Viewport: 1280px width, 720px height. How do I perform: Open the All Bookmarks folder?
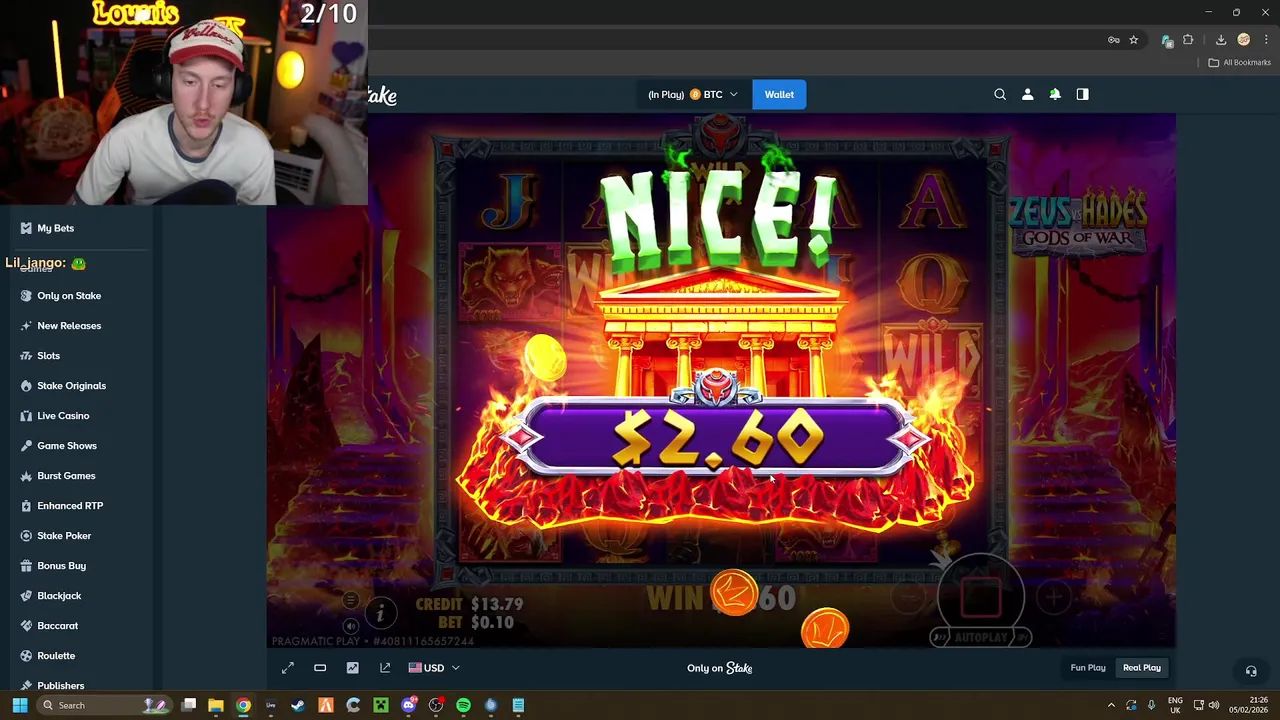tap(1239, 62)
